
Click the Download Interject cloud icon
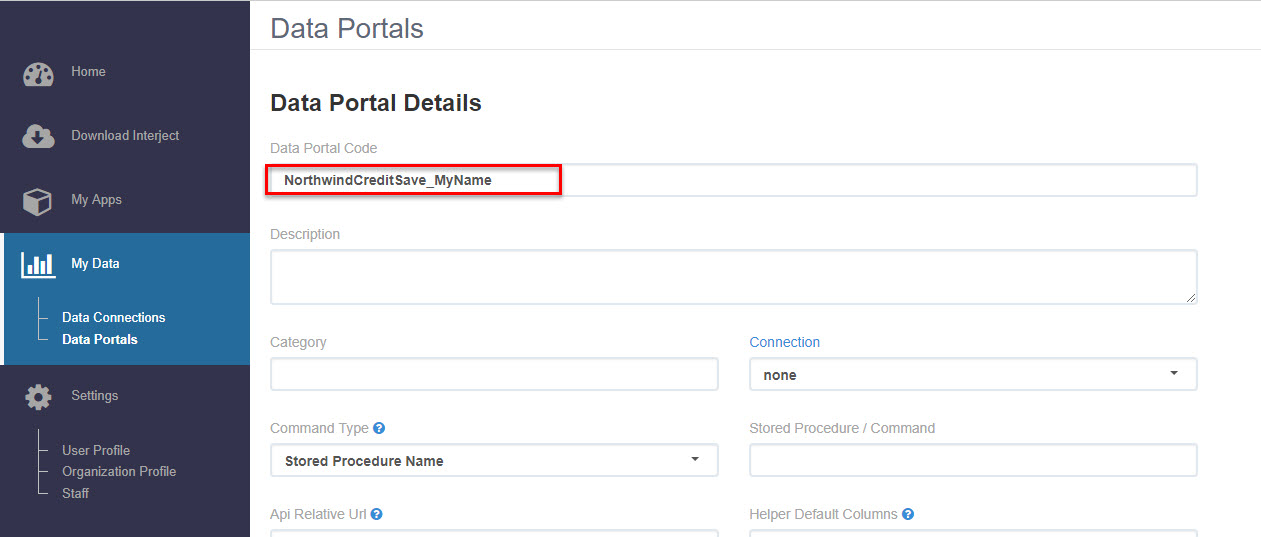(x=38, y=137)
